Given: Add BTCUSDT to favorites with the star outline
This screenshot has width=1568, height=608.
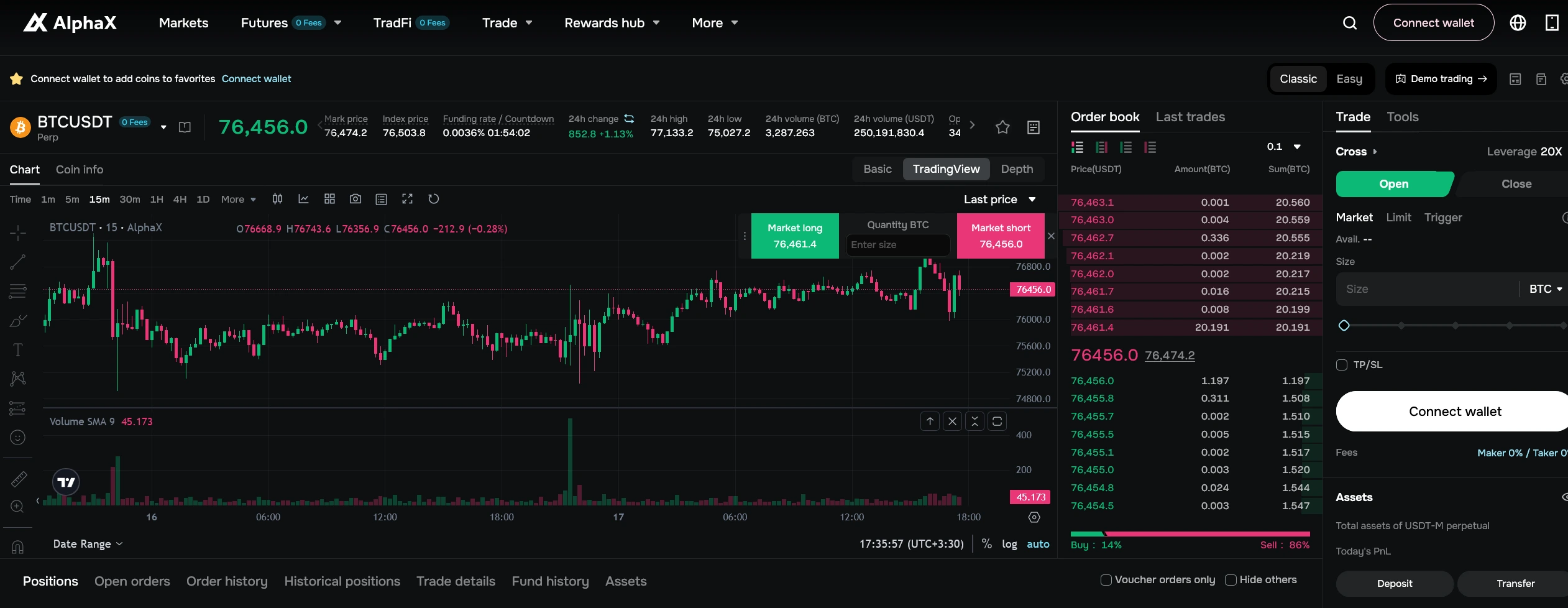Looking at the screenshot, I should (x=1002, y=127).
